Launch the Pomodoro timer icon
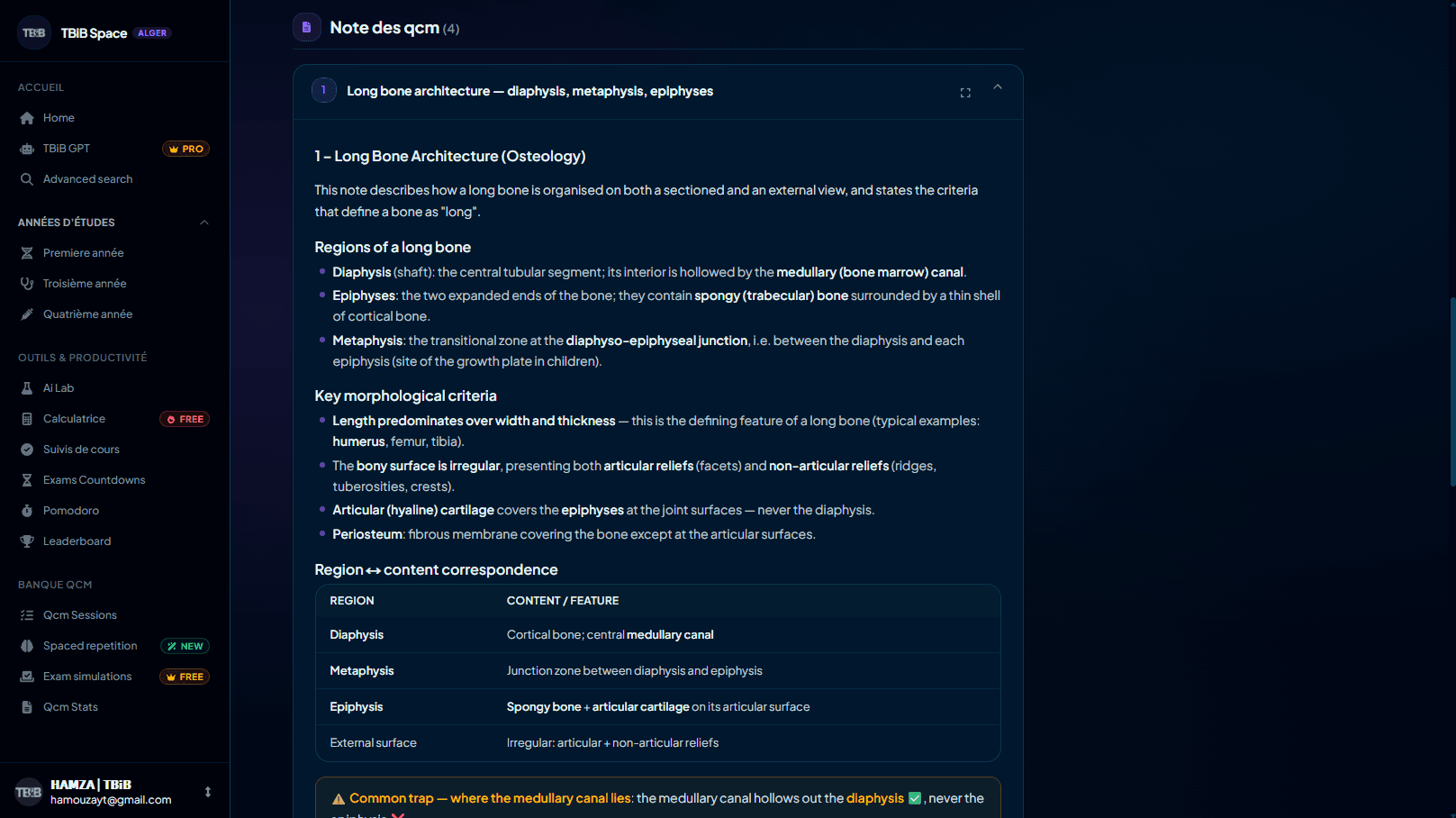Screen dimensions: 1456x818 pos(27,511)
